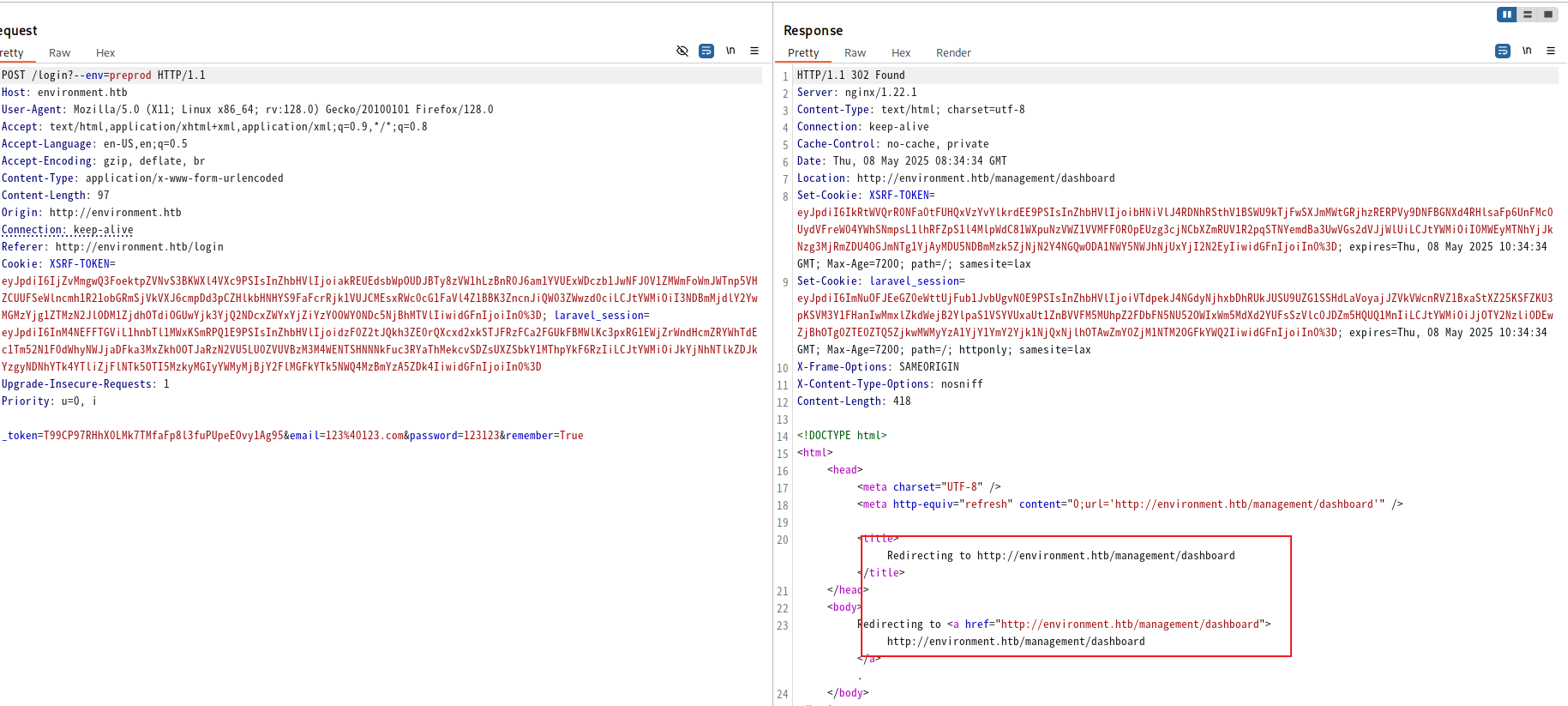Screen dimensions: 1568x706
Task: Select the Pretty tab in Response
Action: pos(803,53)
